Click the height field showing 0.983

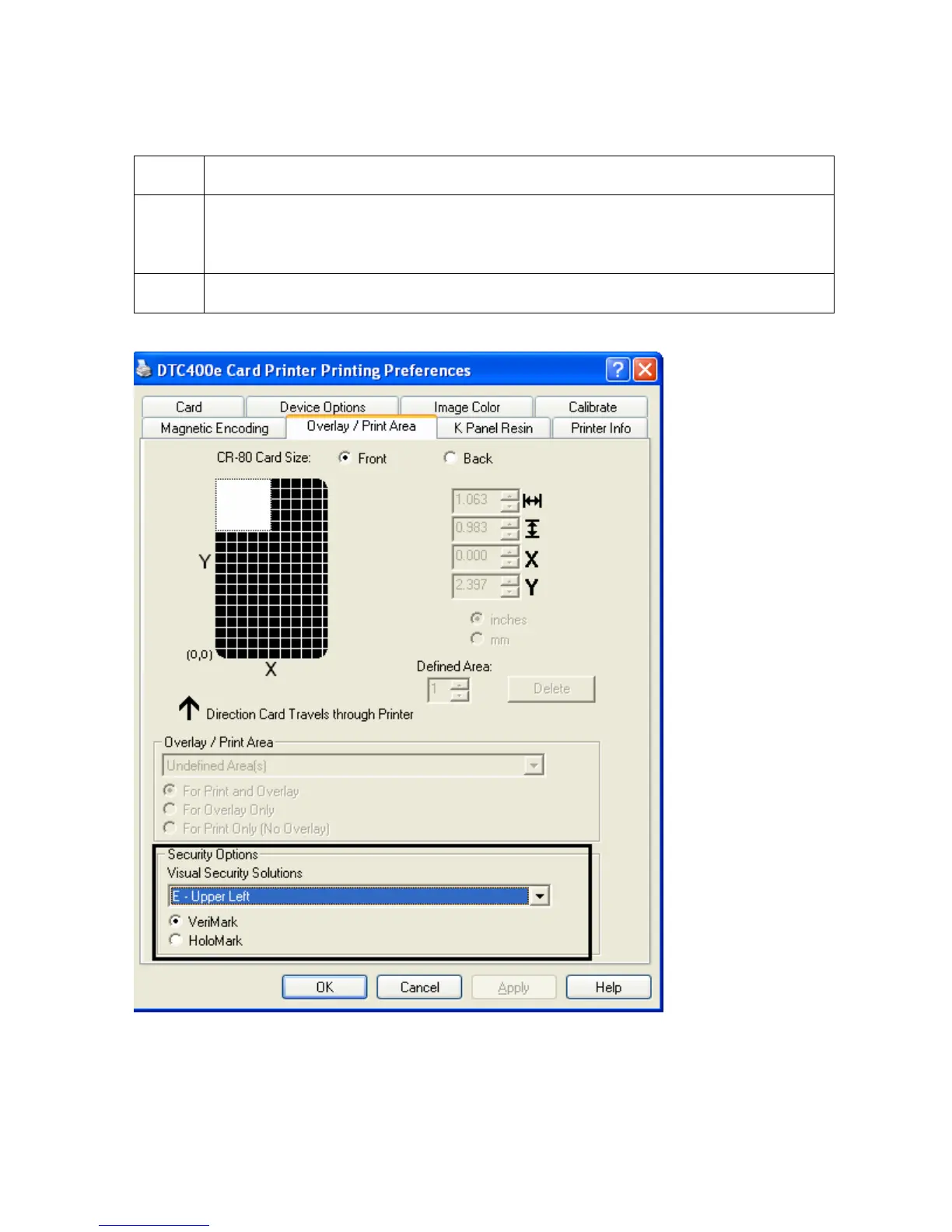(x=477, y=529)
